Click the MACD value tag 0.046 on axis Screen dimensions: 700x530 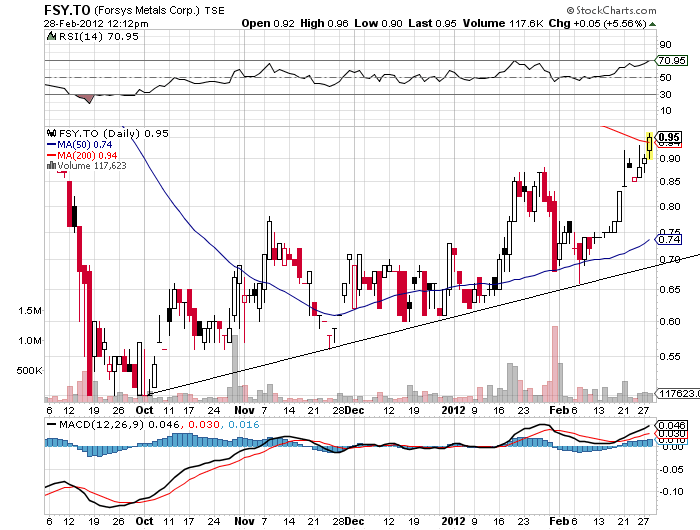[x=671, y=425]
